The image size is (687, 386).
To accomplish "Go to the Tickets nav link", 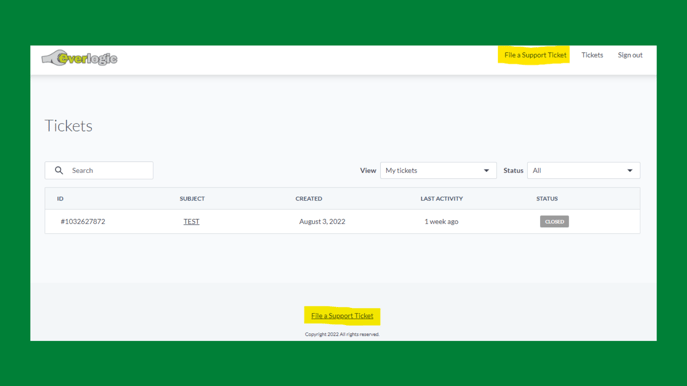I will pos(592,55).
